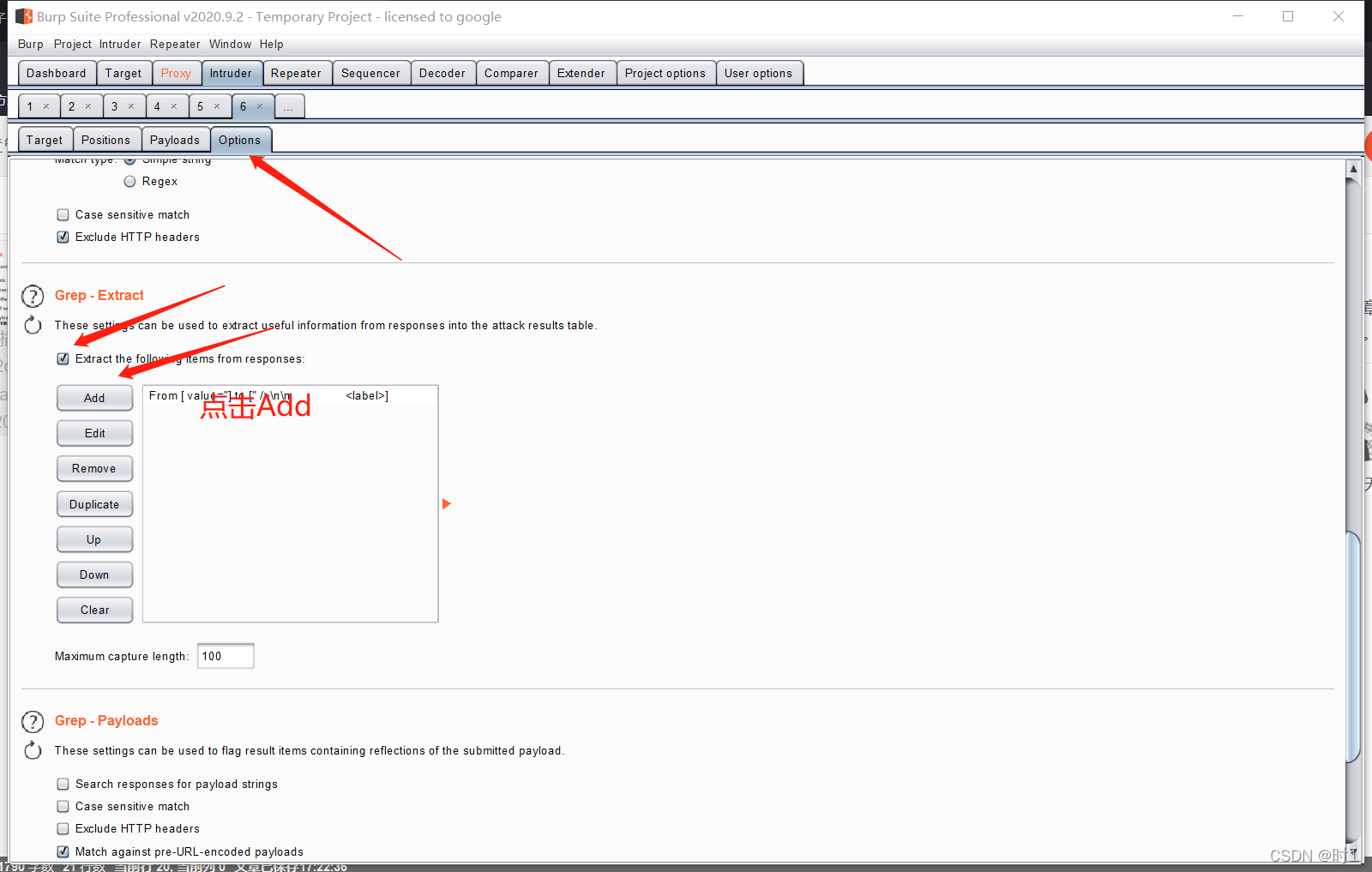1372x872 pixels.
Task: Open the Project options tab
Action: pos(665,74)
